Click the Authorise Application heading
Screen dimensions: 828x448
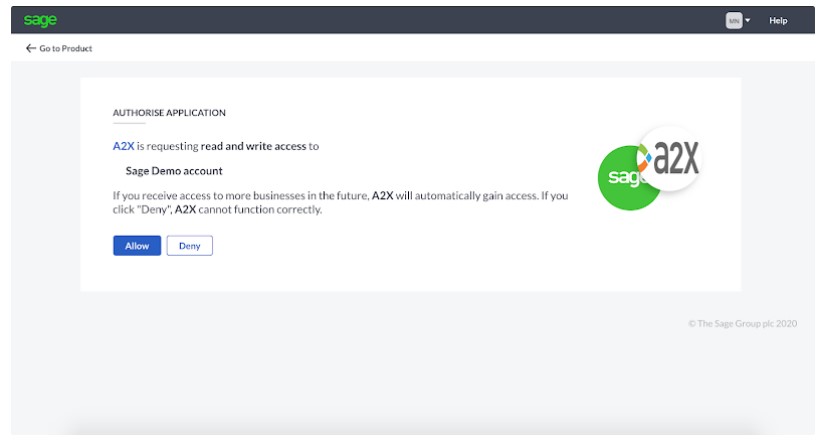pos(169,113)
